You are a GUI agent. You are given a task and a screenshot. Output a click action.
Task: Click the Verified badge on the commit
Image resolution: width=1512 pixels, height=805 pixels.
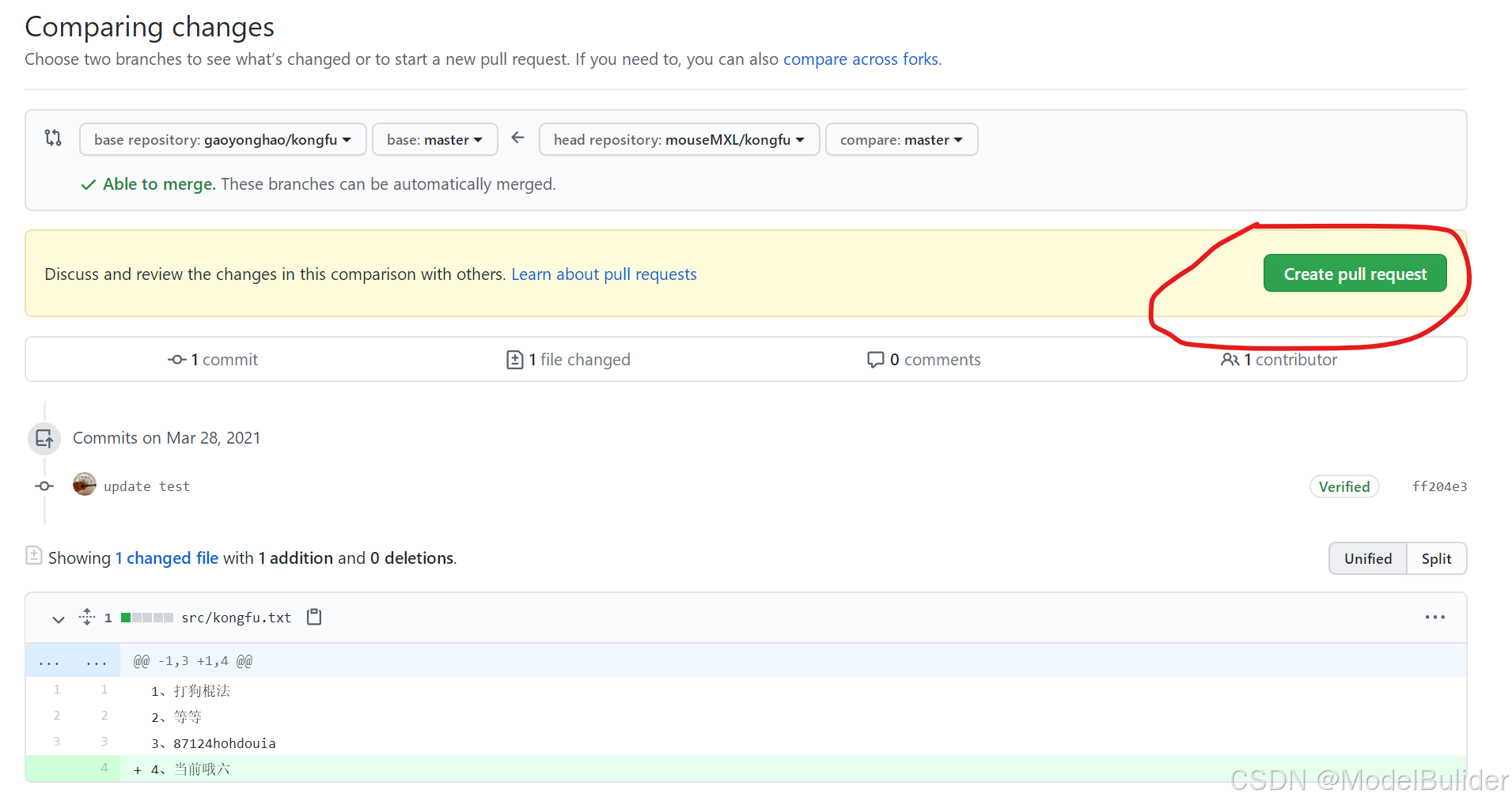click(x=1343, y=486)
